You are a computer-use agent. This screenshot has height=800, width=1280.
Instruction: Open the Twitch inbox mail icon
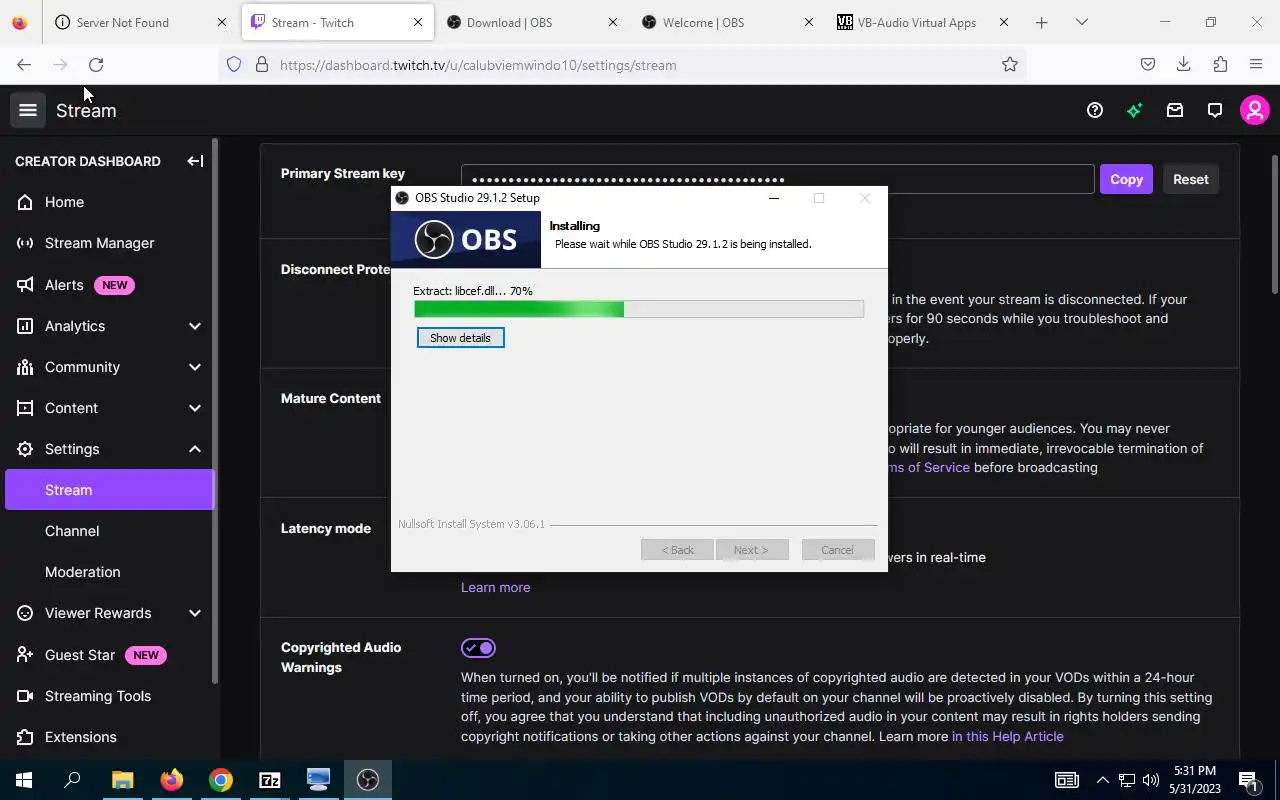click(1175, 110)
